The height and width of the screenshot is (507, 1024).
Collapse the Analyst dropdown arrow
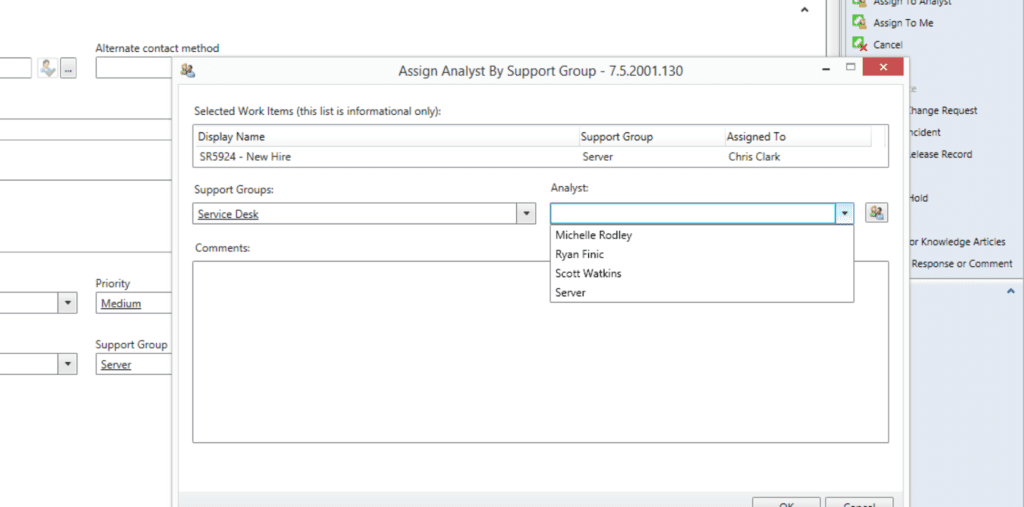click(x=844, y=214)
